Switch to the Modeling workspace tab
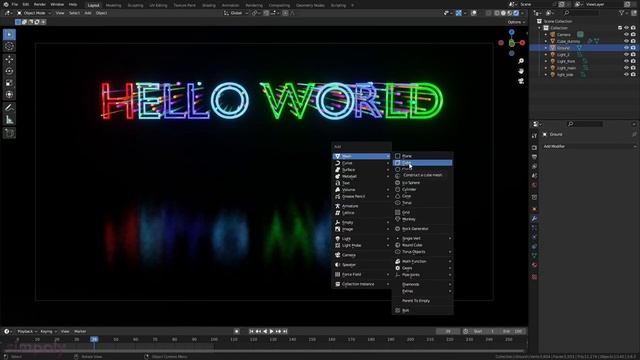The image size is (640, 360). tap(113, 5)
